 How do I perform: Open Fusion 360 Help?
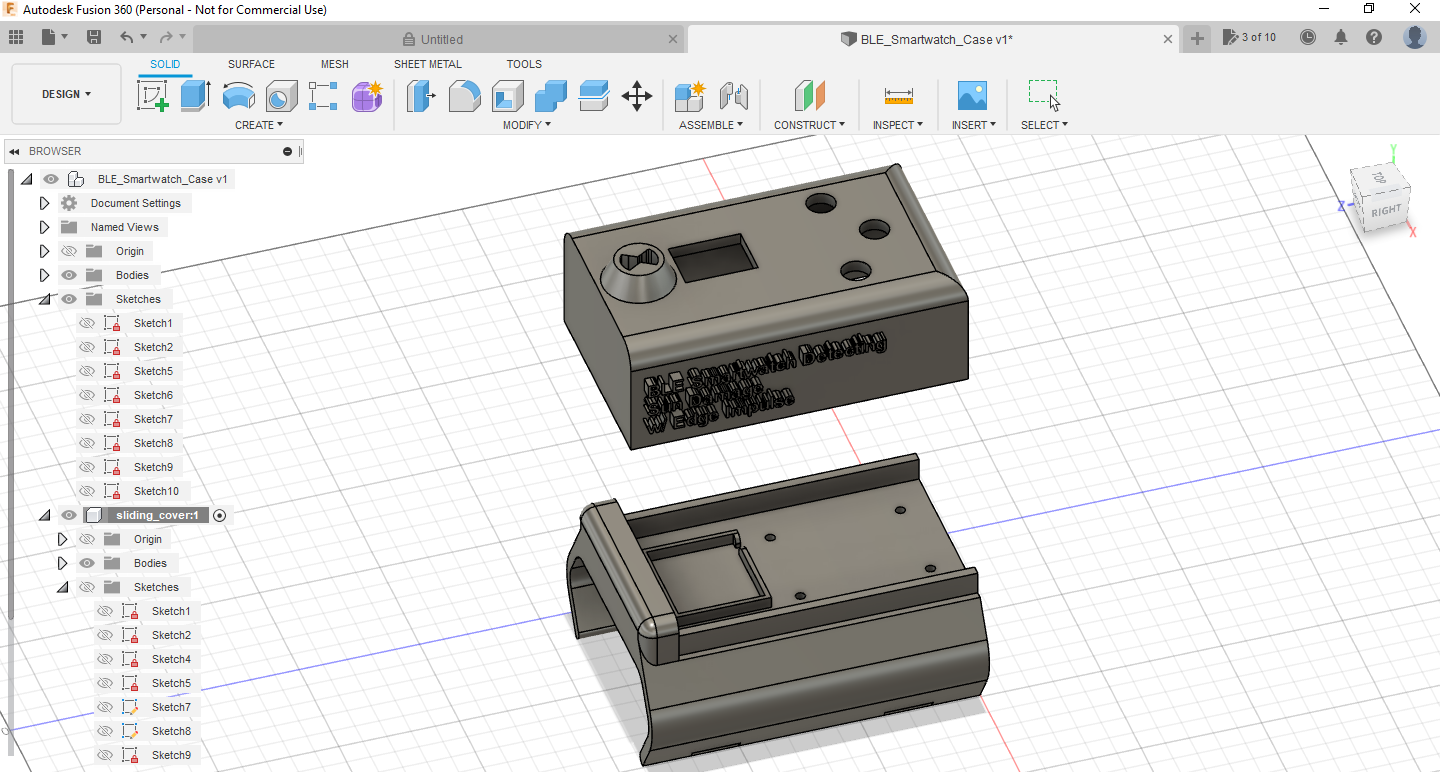pos(1374,36)
